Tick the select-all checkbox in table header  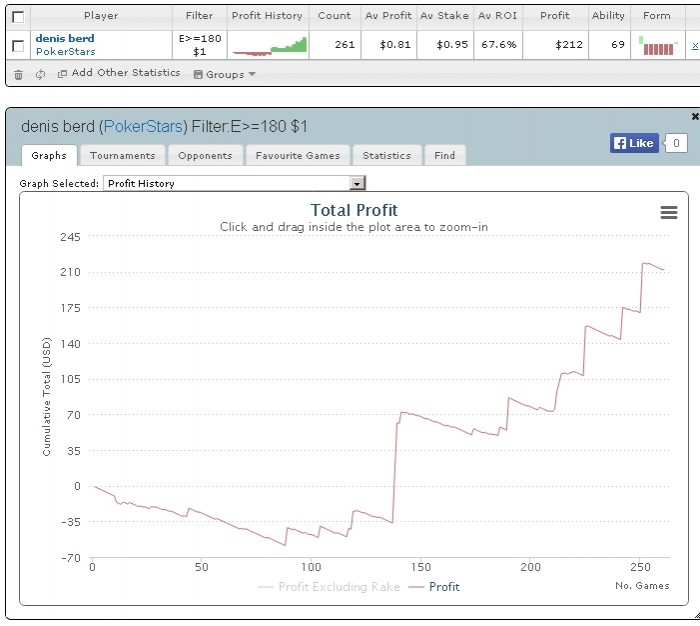[18, 17]
